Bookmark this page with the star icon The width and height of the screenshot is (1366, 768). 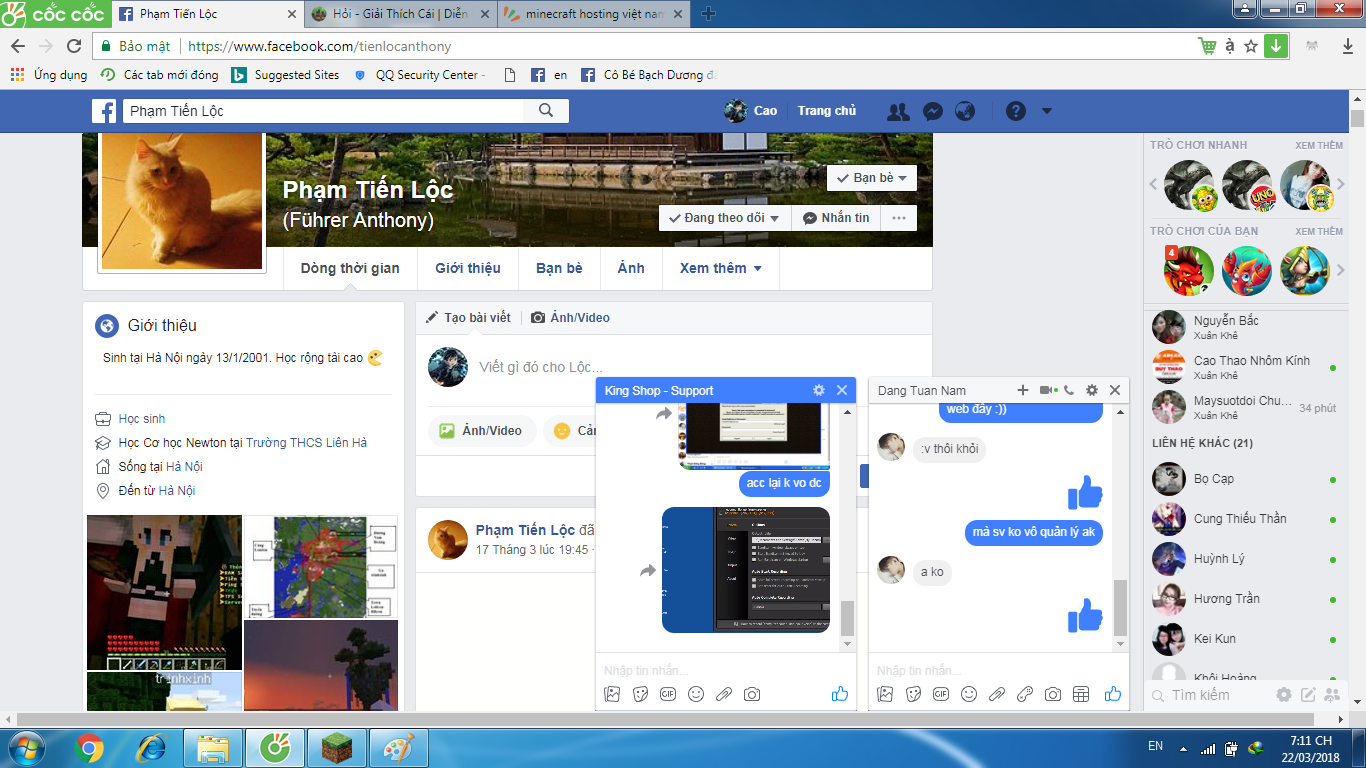(x=1251, y=46)
